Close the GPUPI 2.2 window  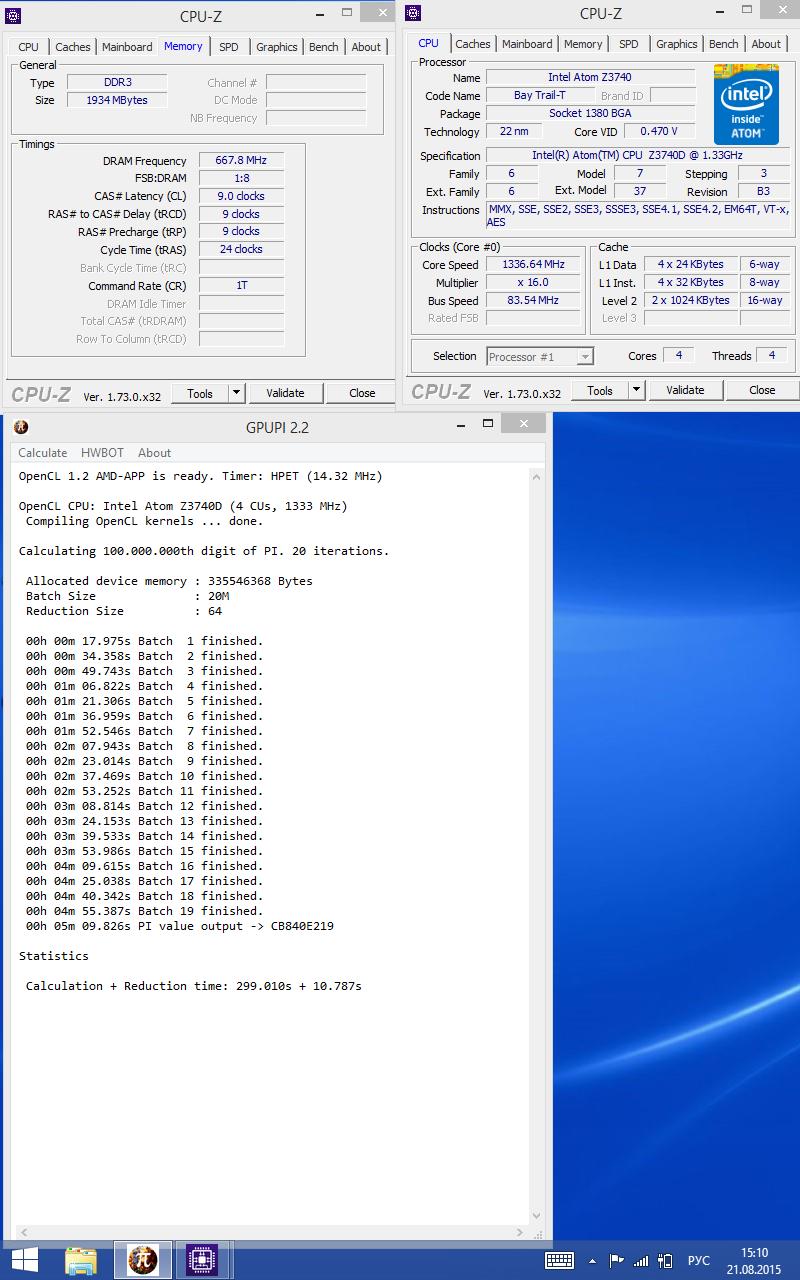[x=522, y=424]
